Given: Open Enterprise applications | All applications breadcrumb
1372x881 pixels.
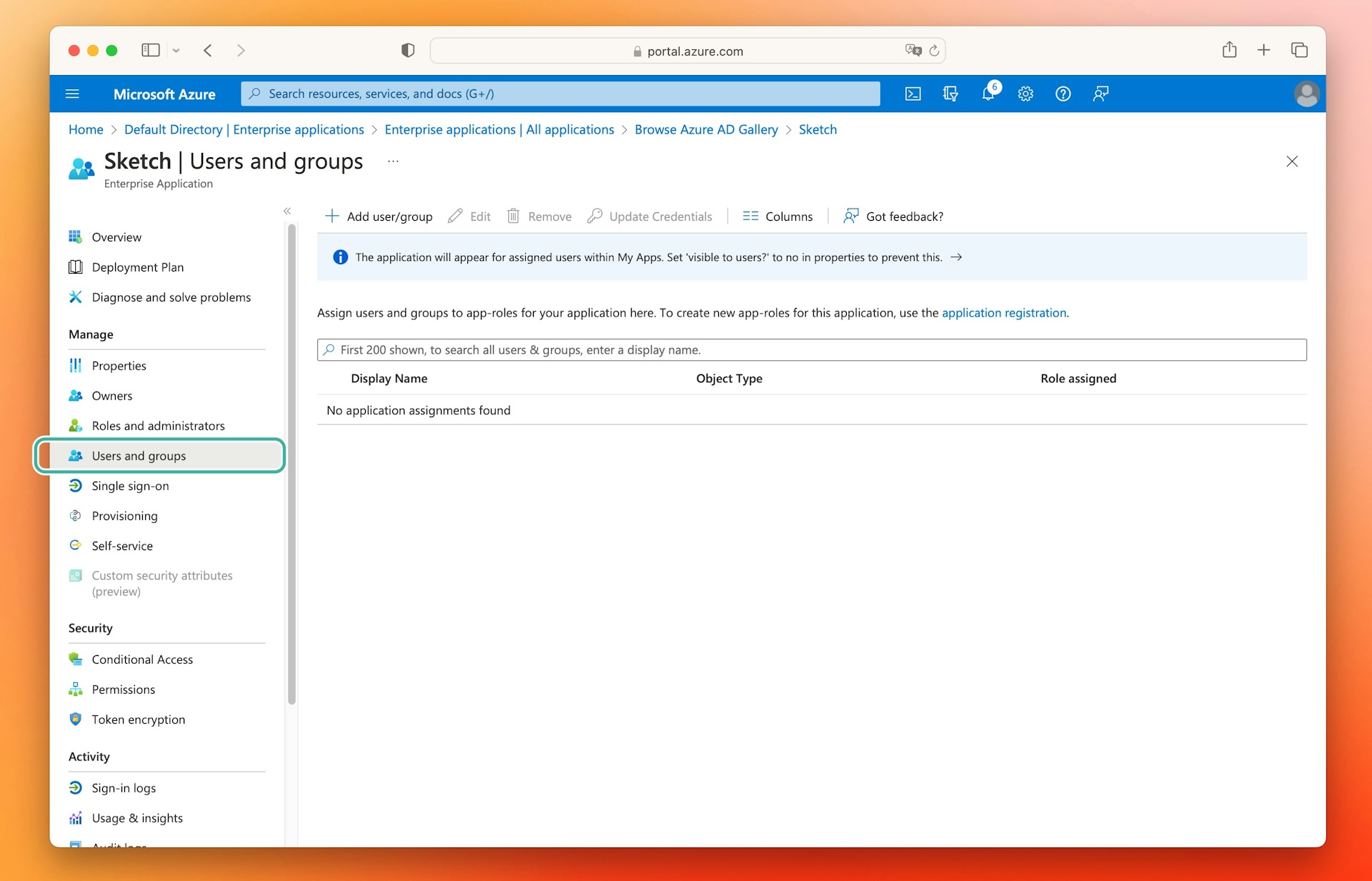Looking at the screenshot, I should [499, 129].
